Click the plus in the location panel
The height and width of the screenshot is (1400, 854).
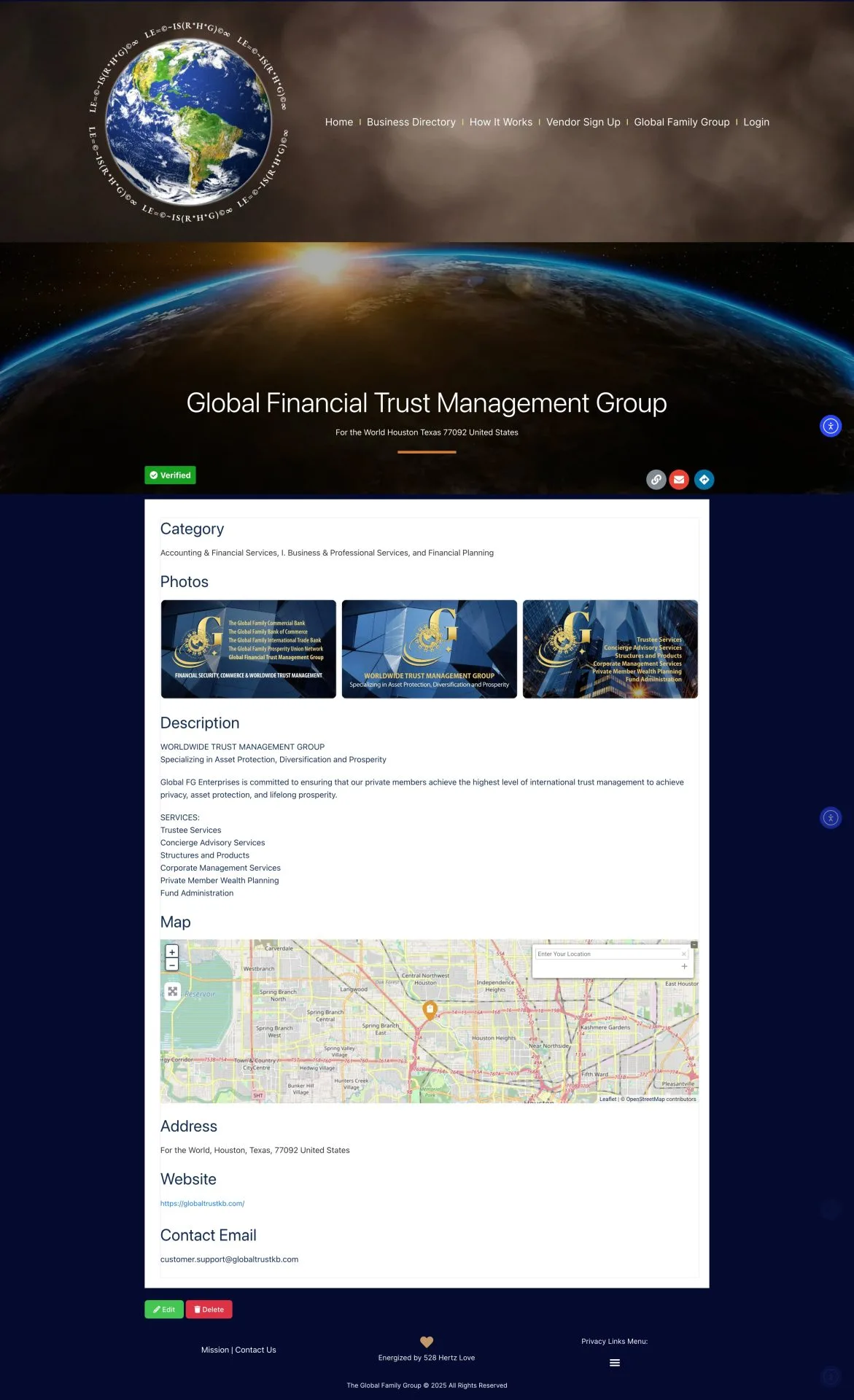click(684, 966)
